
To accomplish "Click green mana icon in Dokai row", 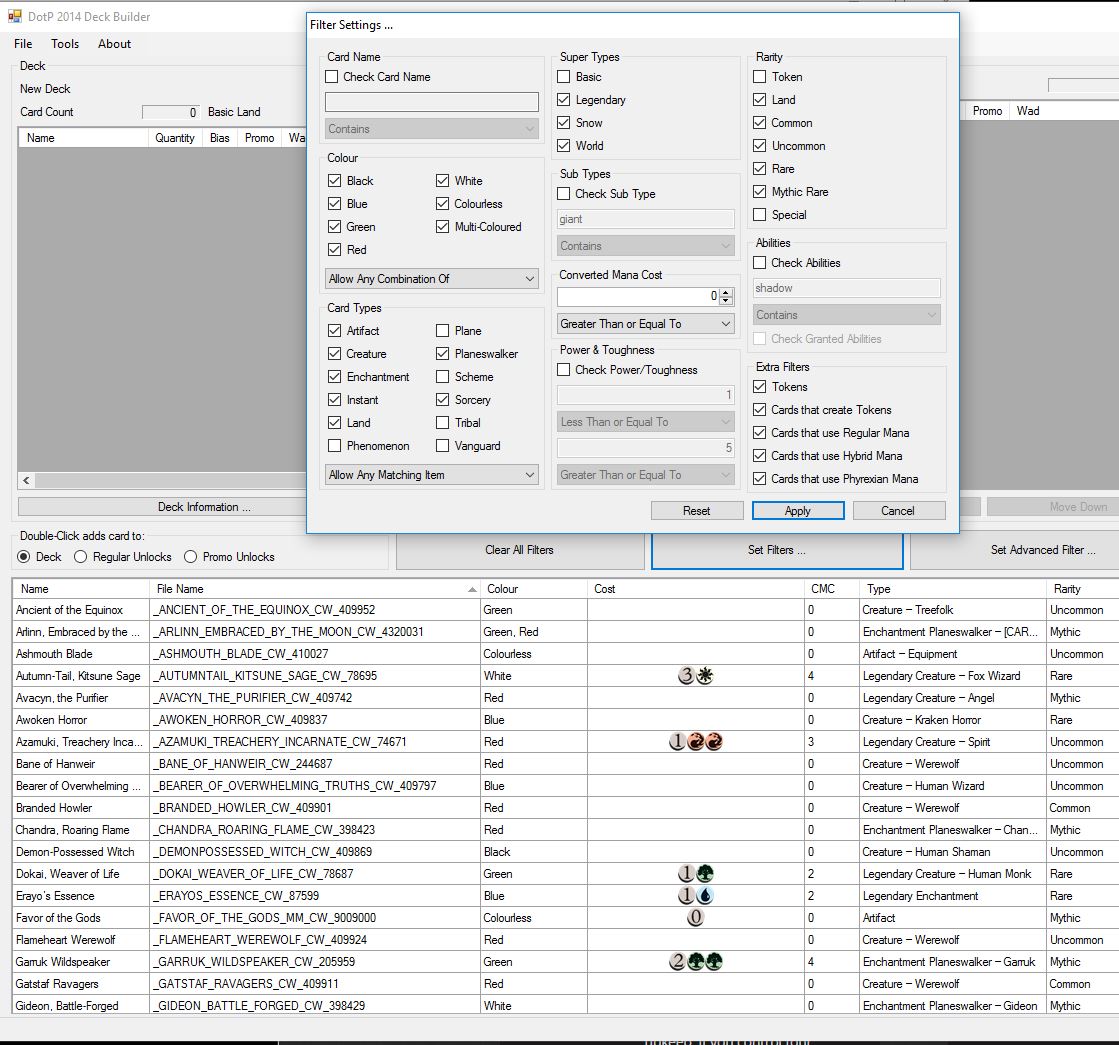I will pos(704,874).
